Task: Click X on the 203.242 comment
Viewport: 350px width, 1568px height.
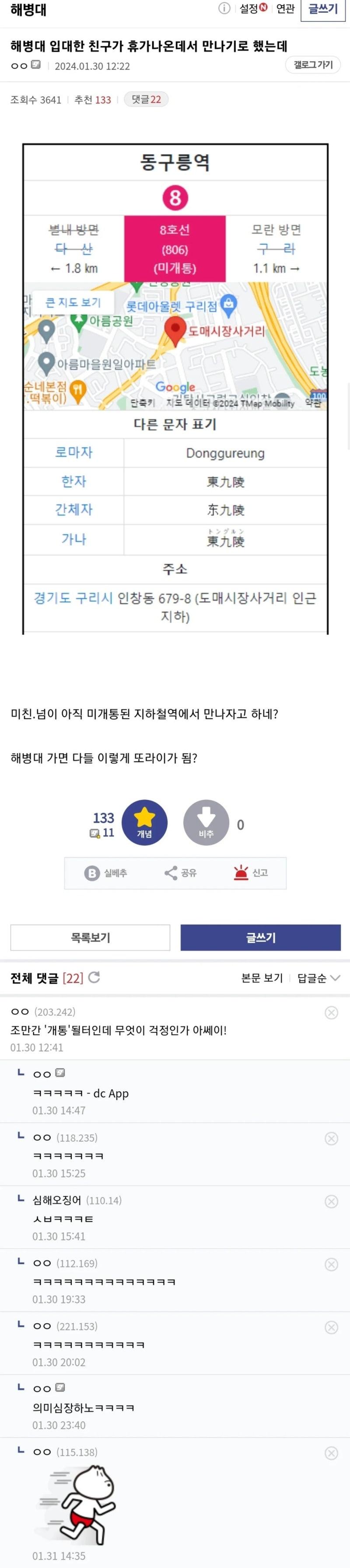Action: click(x=331, y=1012)
